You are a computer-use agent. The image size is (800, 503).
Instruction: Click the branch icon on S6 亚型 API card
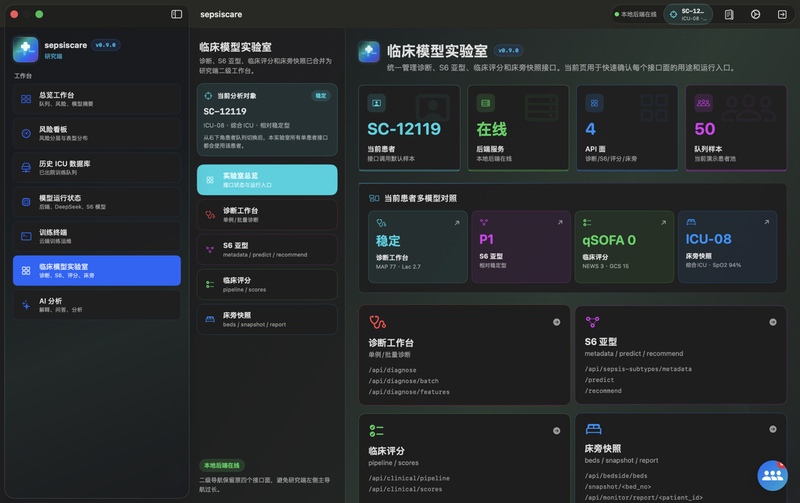592,322
